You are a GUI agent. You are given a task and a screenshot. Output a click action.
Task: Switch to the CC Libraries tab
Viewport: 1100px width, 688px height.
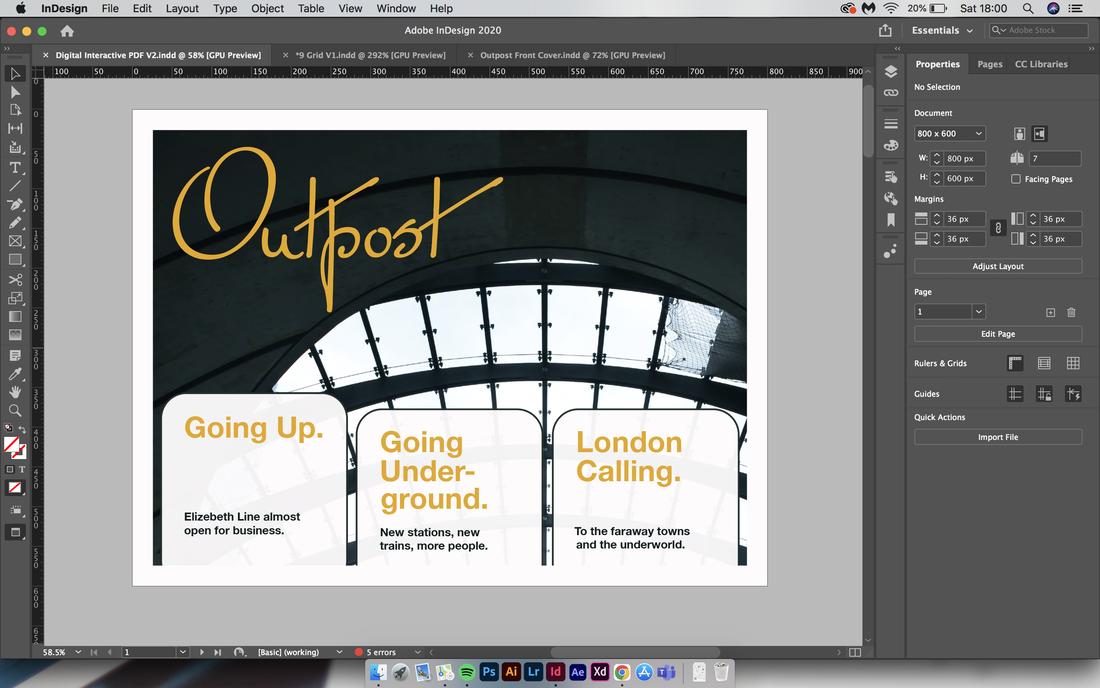1041,64
